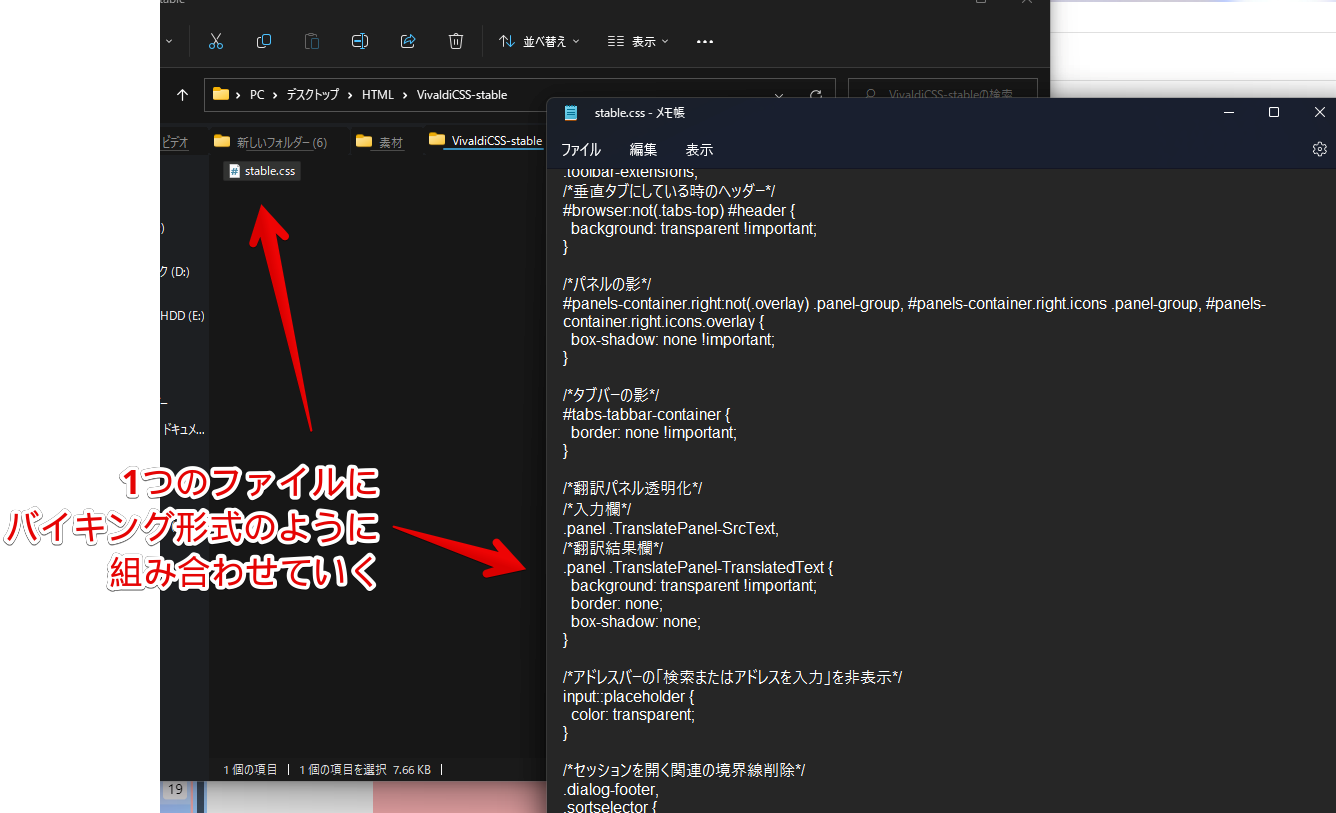1336x813 pixels.
Task: Click PC in the address breadcrumb
Action: tap(257, 95)
